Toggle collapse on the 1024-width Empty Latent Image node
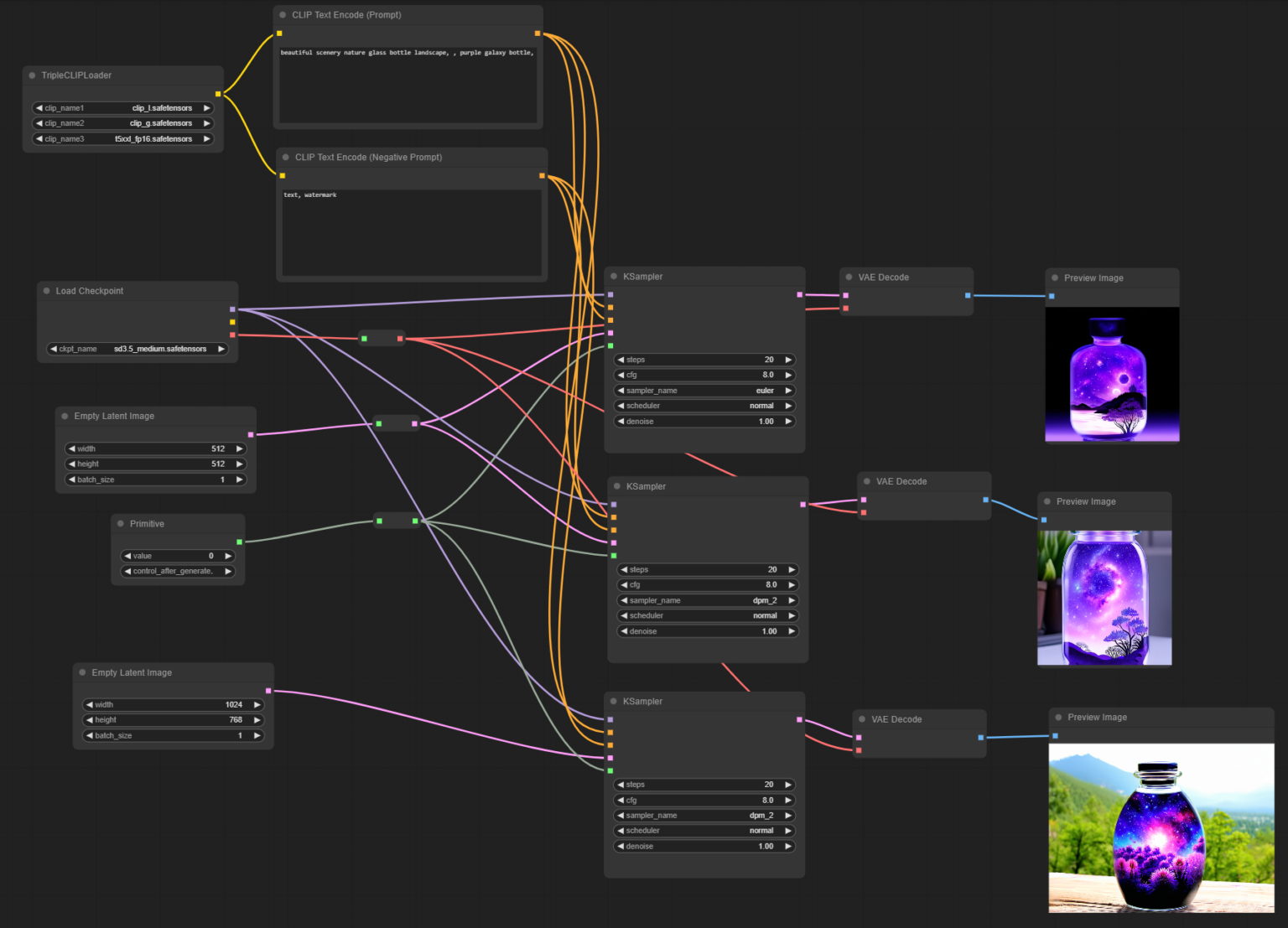The width and height of the screenshot is (1288, 928). (83, 671)
